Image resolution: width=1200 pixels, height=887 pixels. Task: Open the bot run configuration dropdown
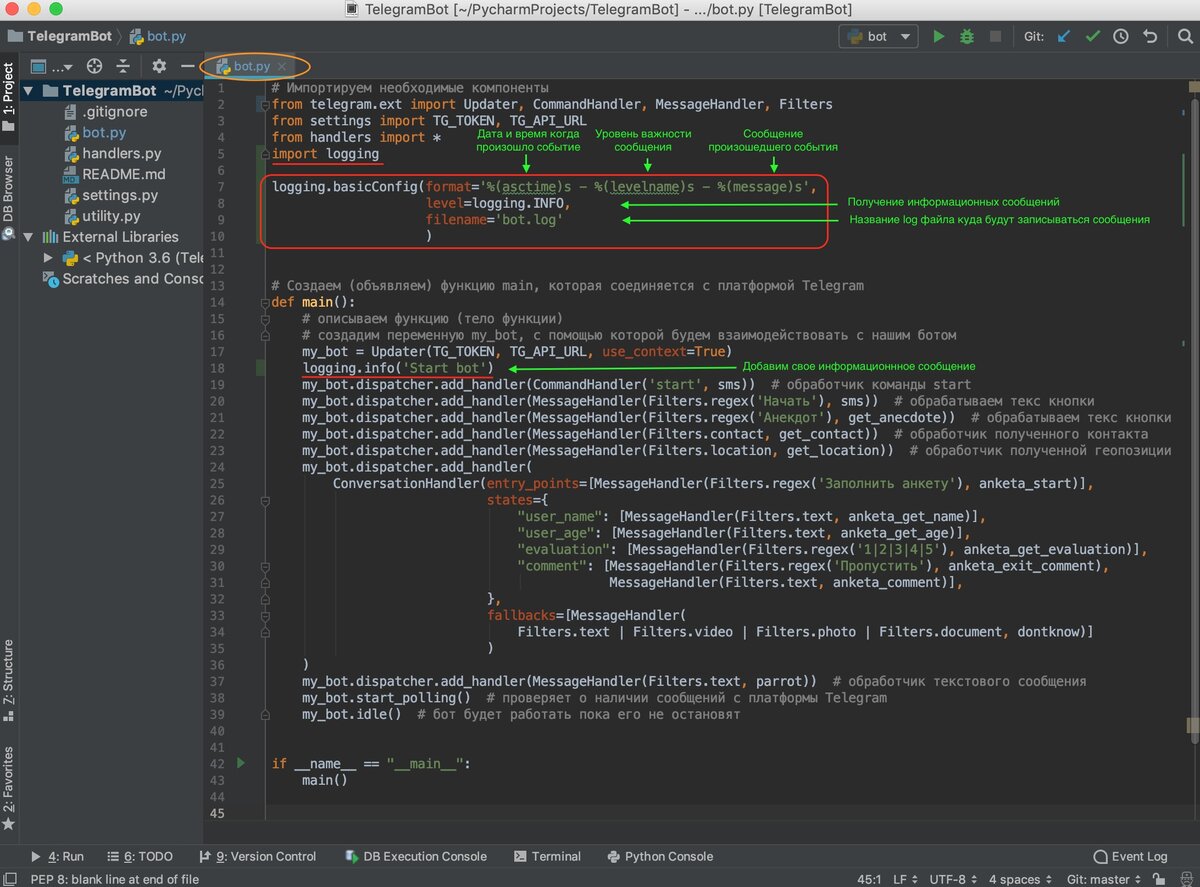(x=878, y=36)
